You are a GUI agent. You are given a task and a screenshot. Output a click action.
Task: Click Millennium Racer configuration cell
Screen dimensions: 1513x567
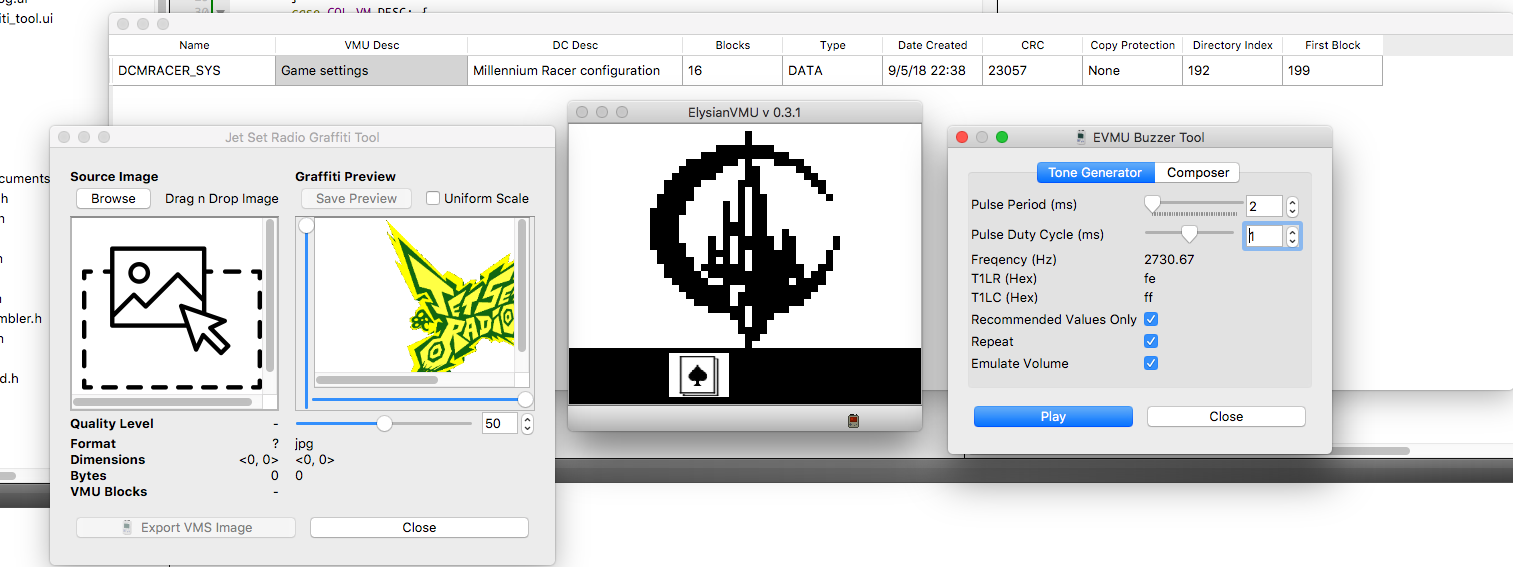(x=575, y=70)
